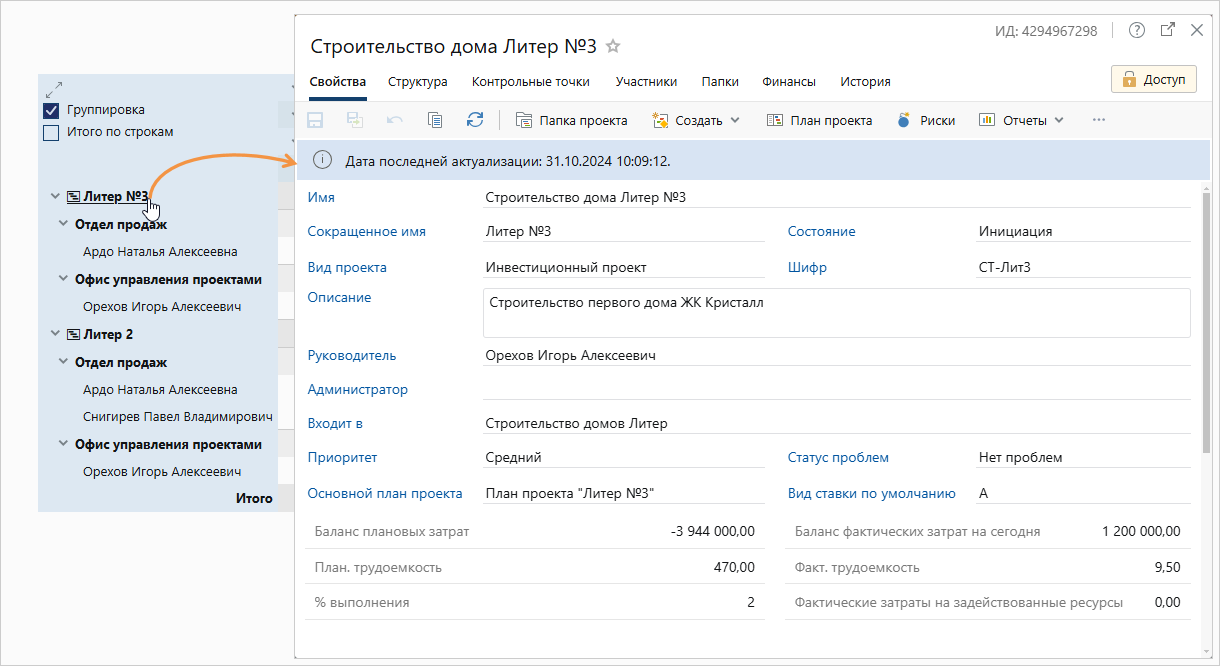
Task: Click the open in new window icon
Action: tap(1167, 30)
